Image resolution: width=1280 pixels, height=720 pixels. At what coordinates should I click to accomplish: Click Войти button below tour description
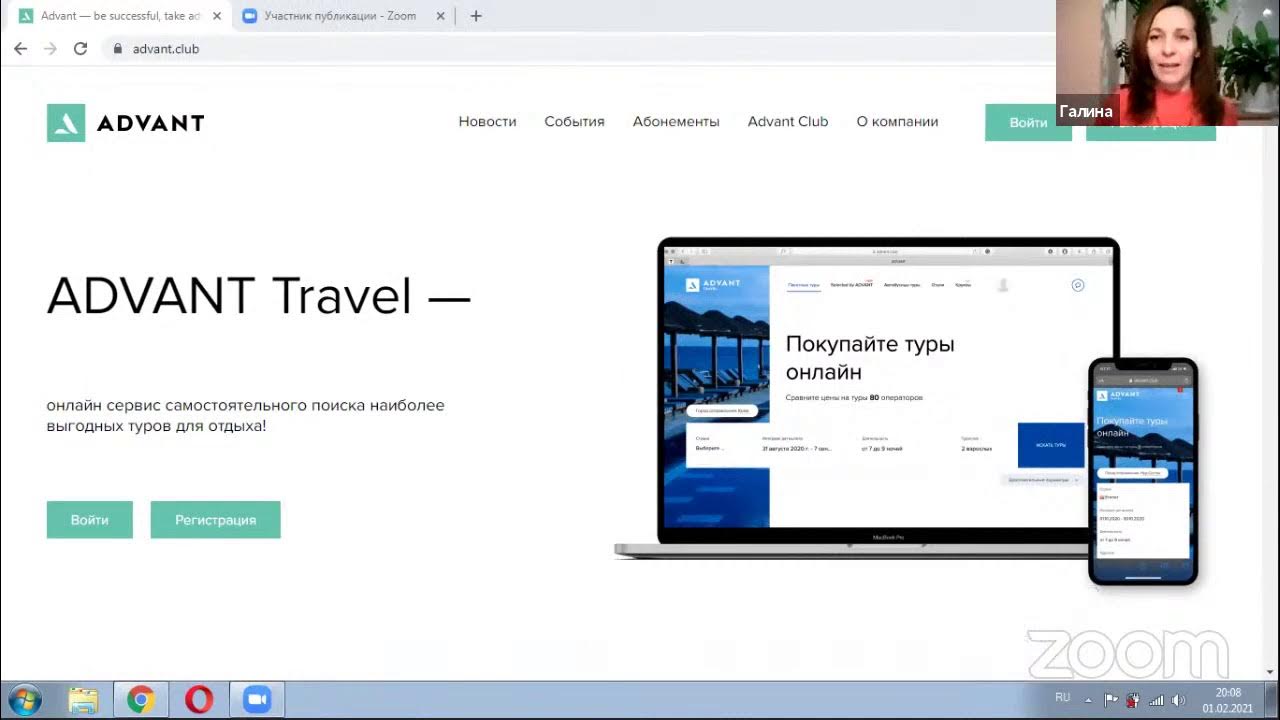point(89,520)
